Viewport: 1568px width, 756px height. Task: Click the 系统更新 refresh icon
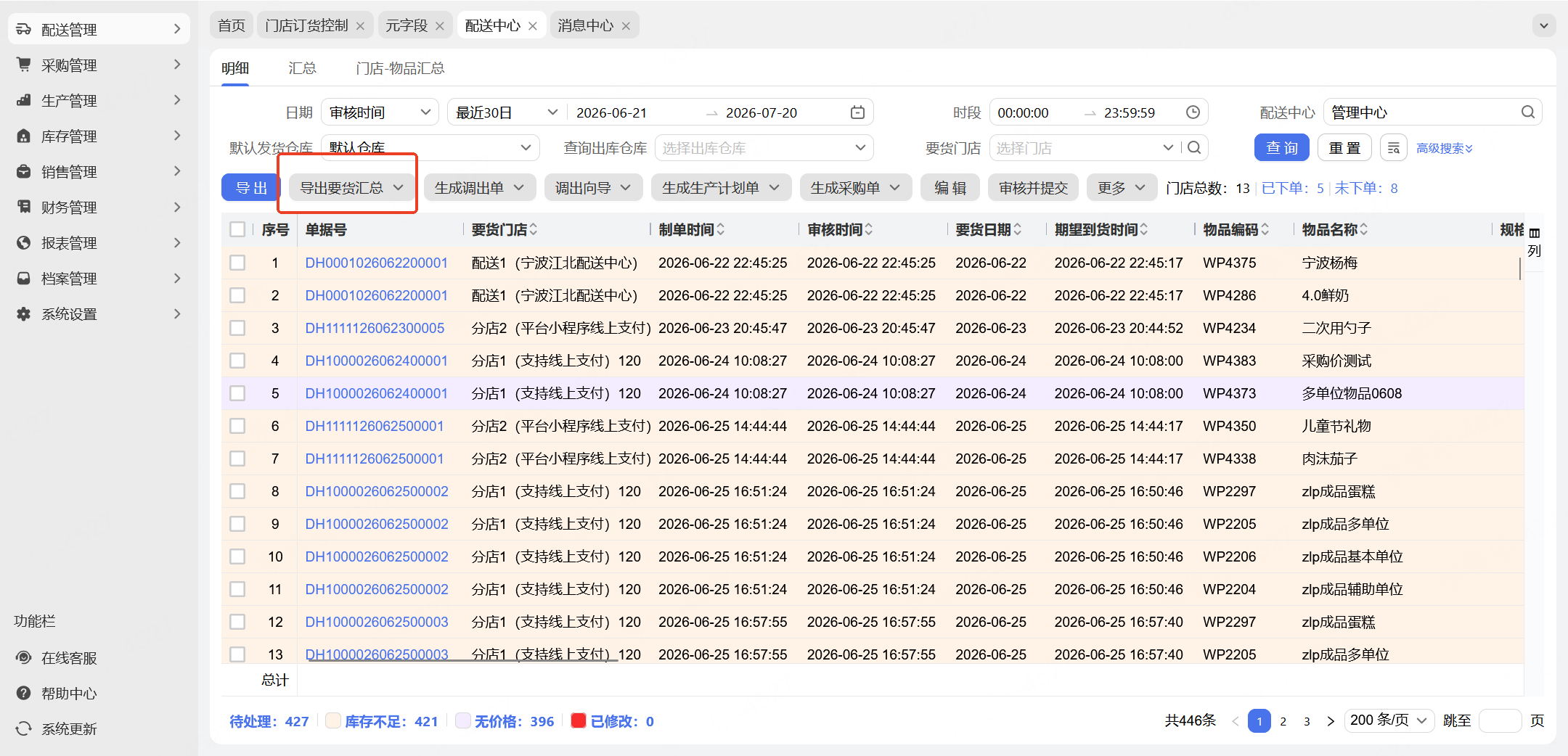tap(24, 729)
